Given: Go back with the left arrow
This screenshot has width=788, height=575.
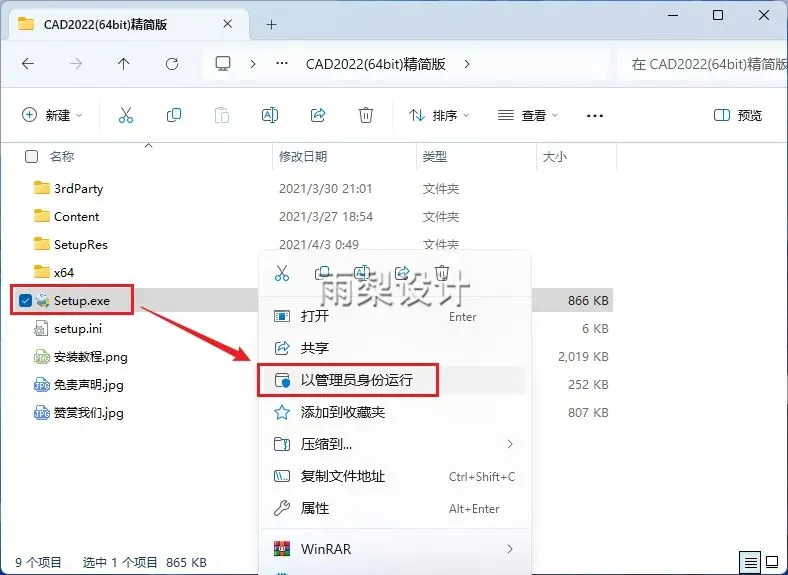Looking at the screenshot, I should coord(28,64).
